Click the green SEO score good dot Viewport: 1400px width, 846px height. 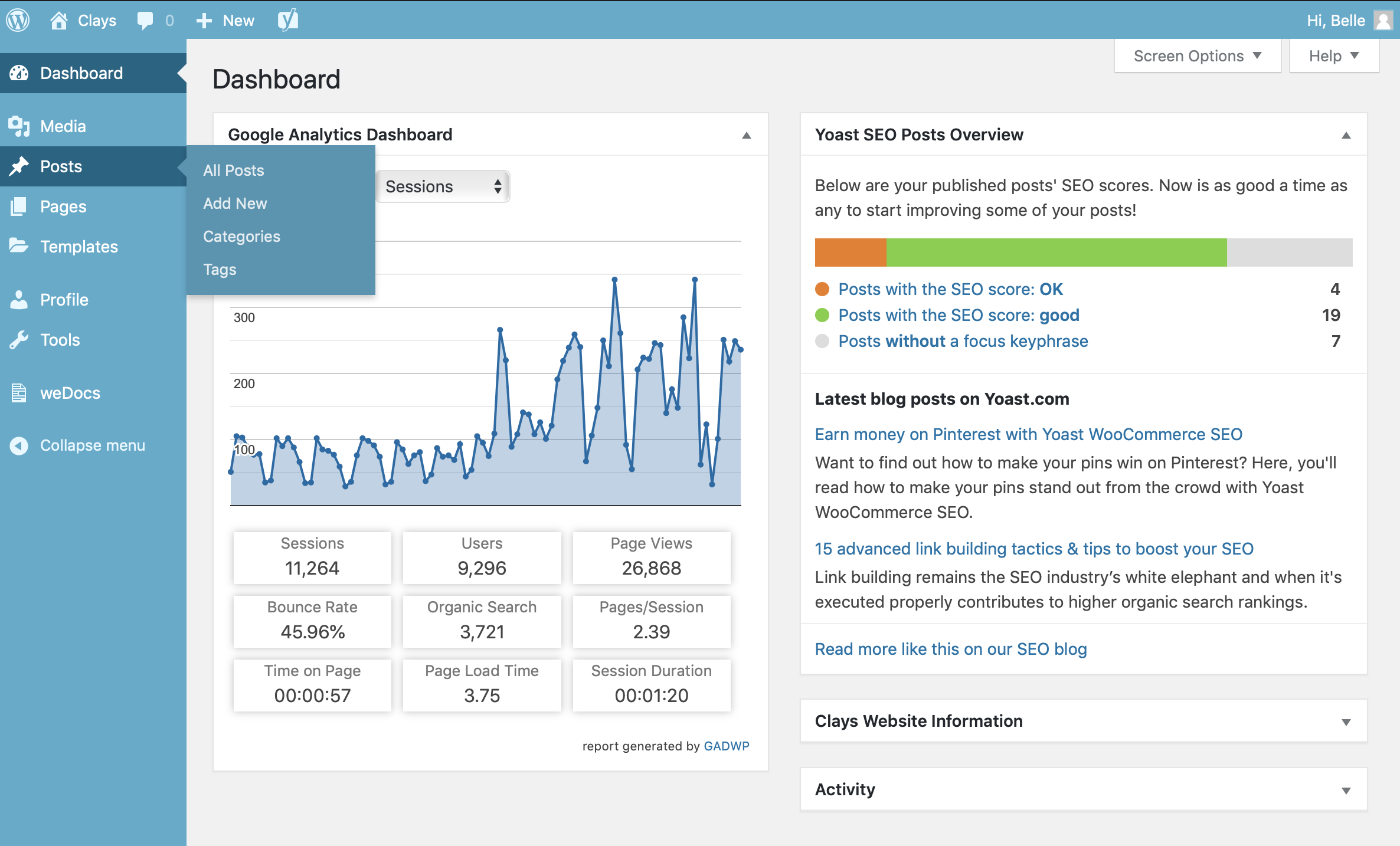(x=822, y=315)
